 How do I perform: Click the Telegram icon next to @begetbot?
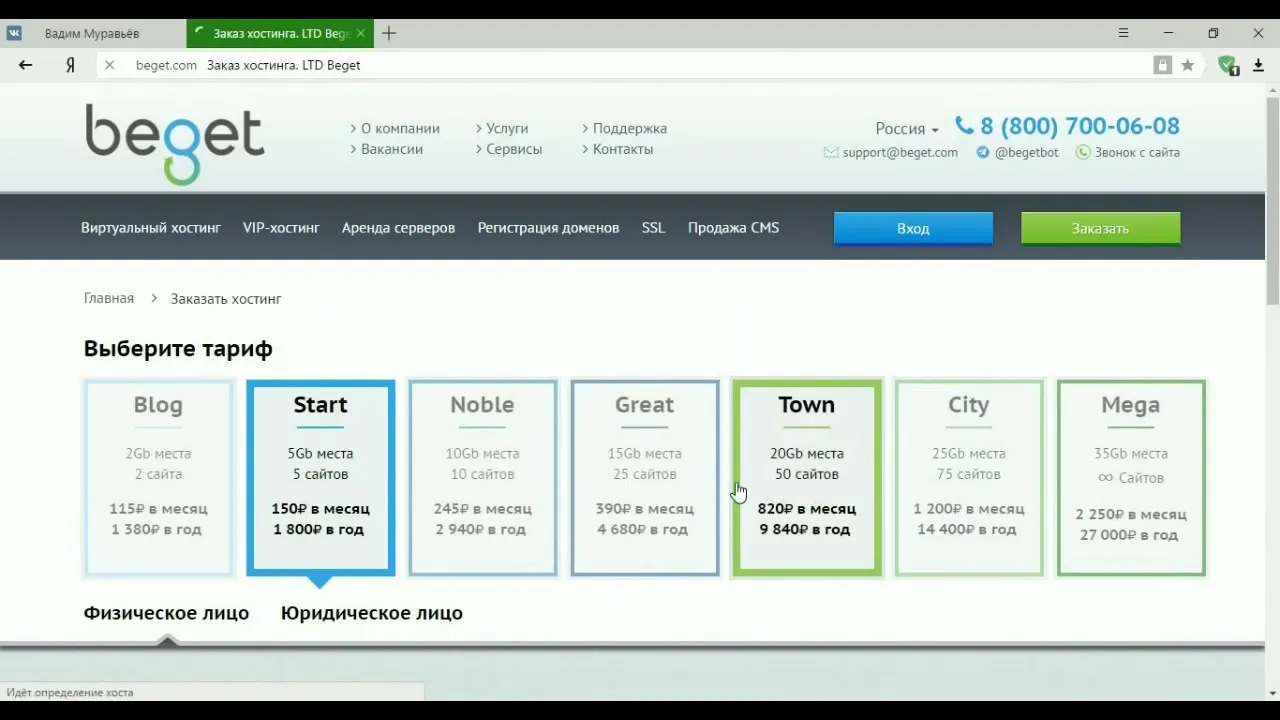pos(983,153)
